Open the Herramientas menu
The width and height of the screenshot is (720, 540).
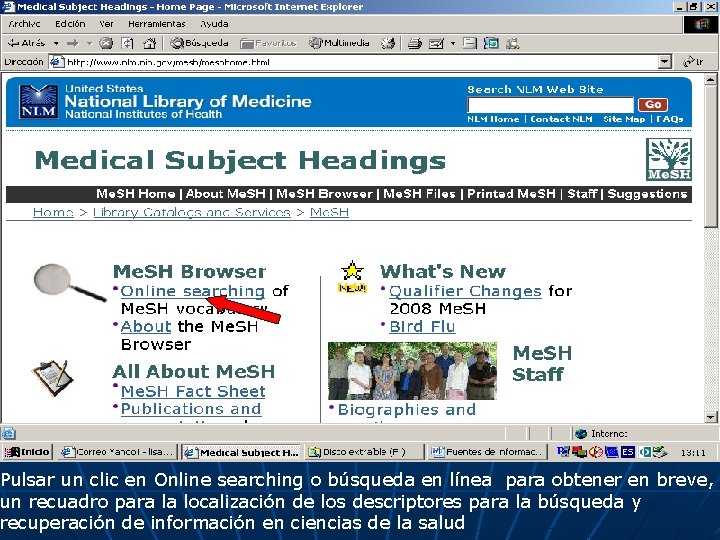click(x=157, y=24)
